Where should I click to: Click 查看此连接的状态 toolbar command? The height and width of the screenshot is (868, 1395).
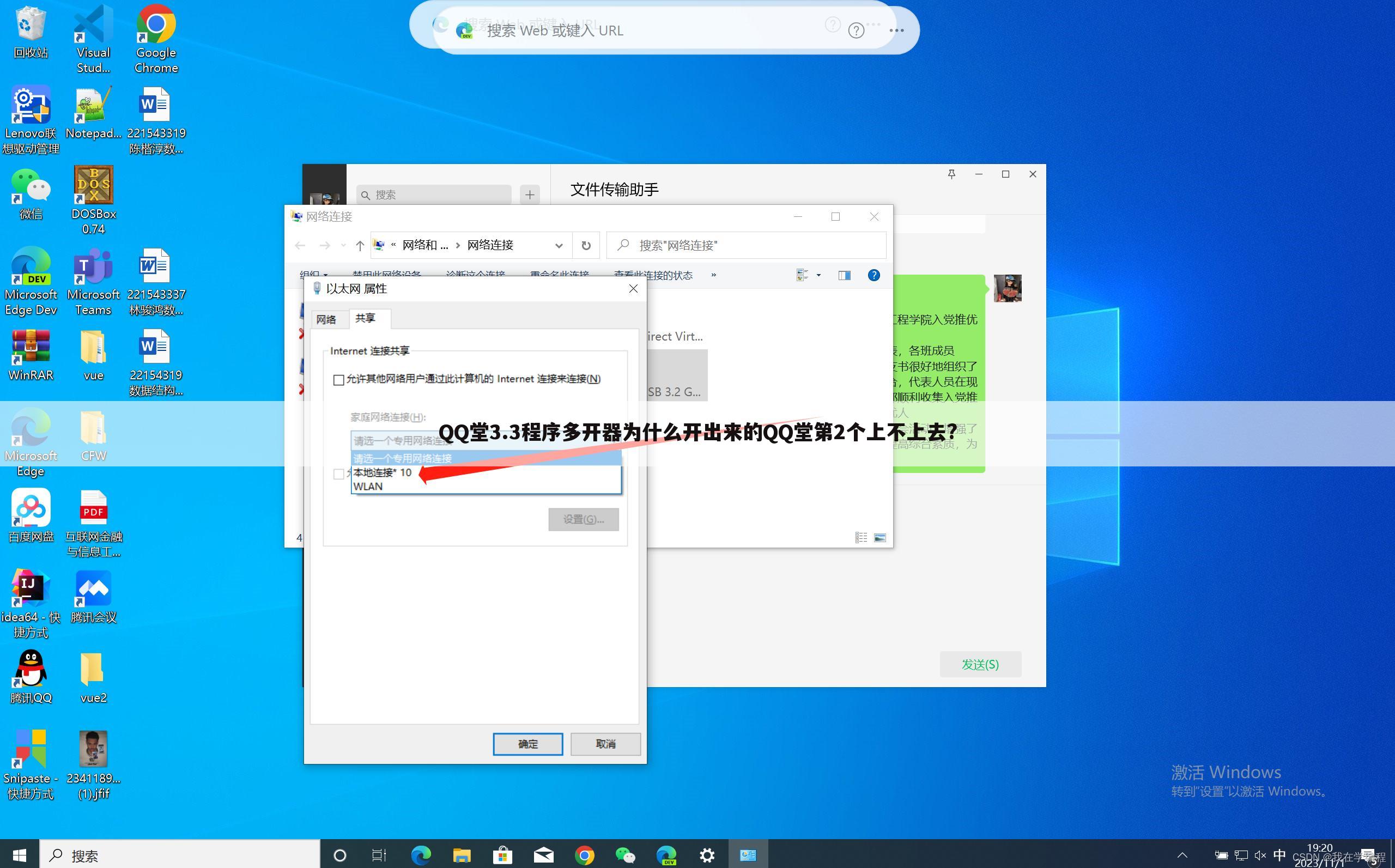tap(653, 276)
